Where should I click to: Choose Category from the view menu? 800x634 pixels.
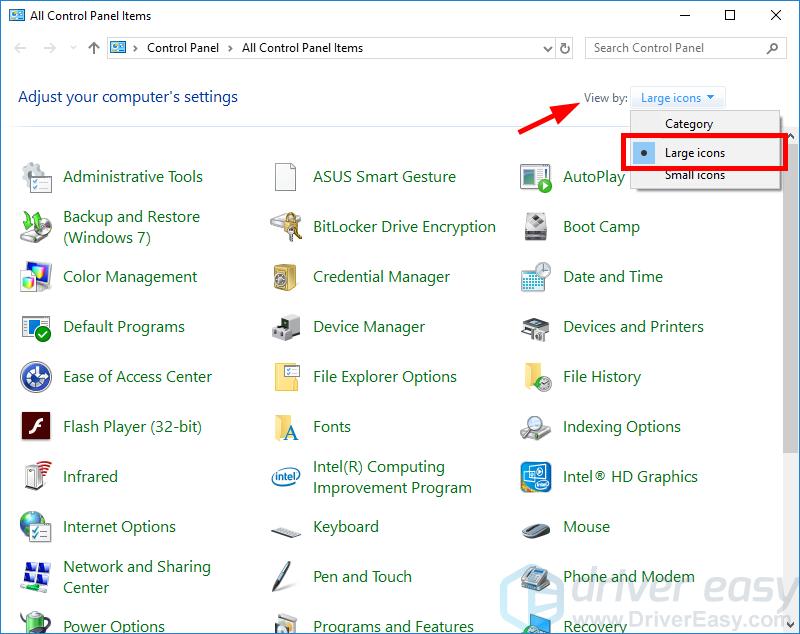(x=689, y=124)
